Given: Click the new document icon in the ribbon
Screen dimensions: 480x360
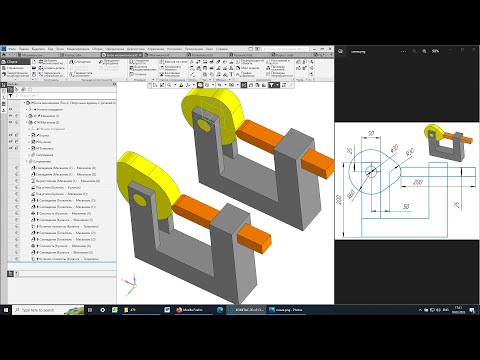Looking at the screenshot, I should point(34,62).
